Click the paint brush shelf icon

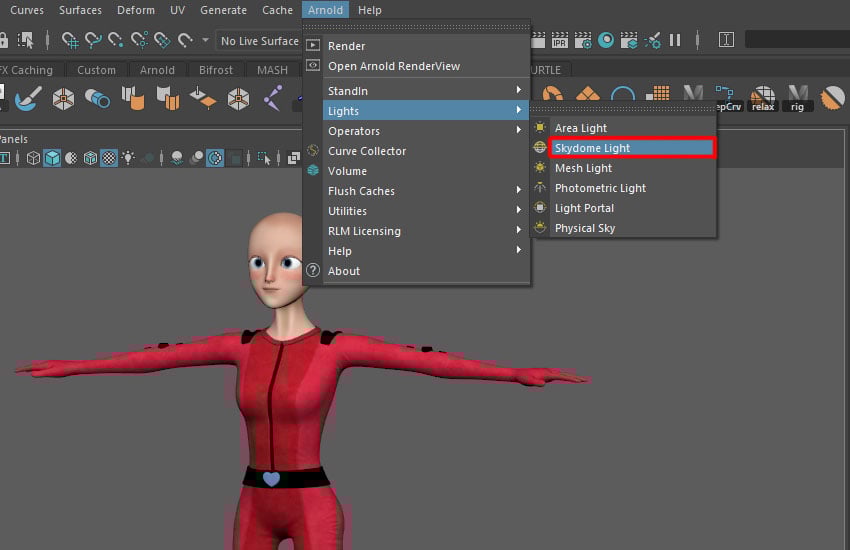click(28, 98)
